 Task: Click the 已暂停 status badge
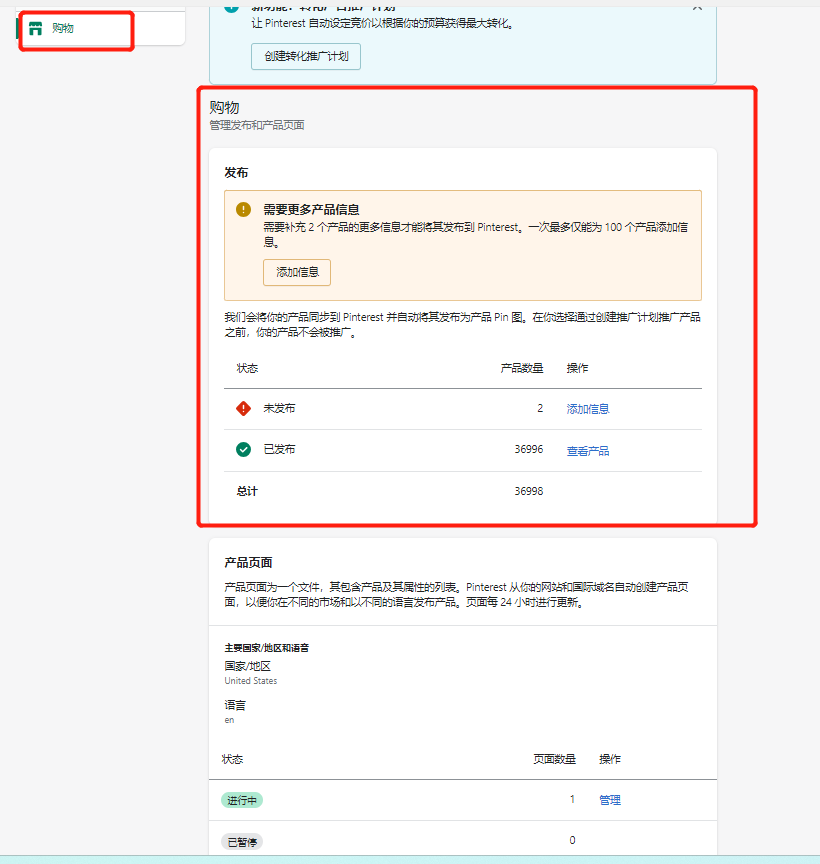[x=242, y=842]
